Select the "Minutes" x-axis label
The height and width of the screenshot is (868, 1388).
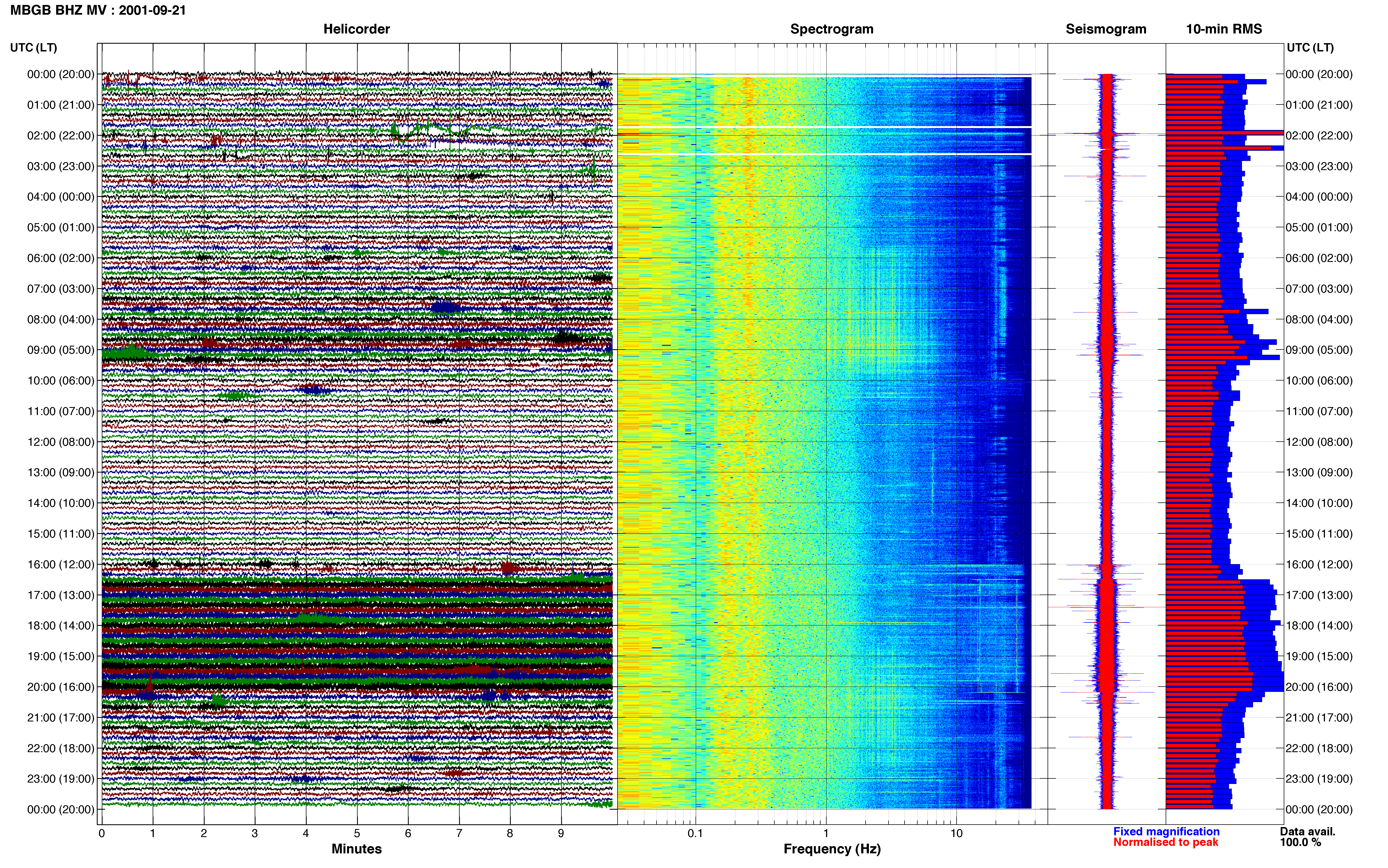(x=356, y=848)
